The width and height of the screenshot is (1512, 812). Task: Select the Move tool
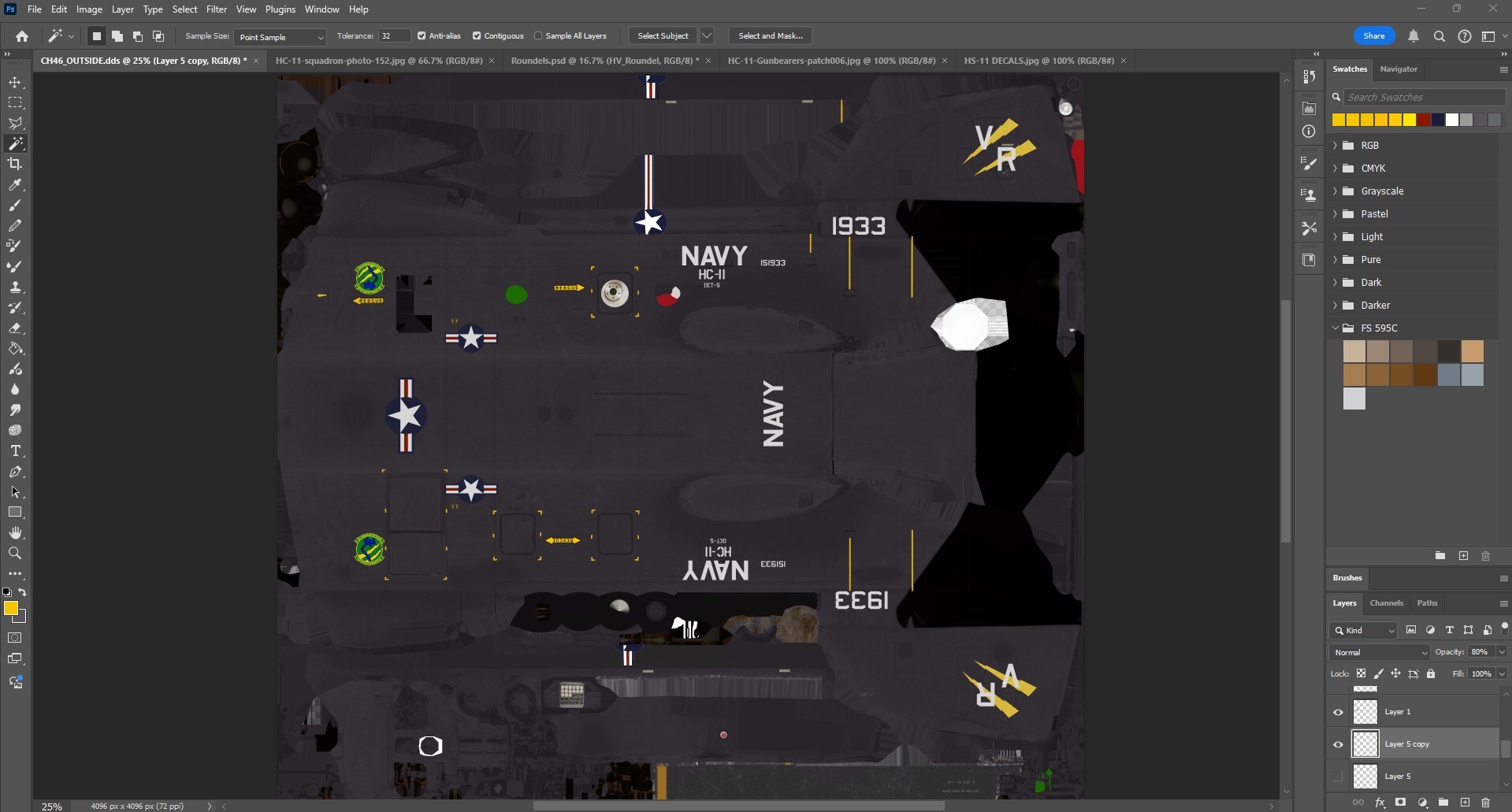(x=15, y=83)
